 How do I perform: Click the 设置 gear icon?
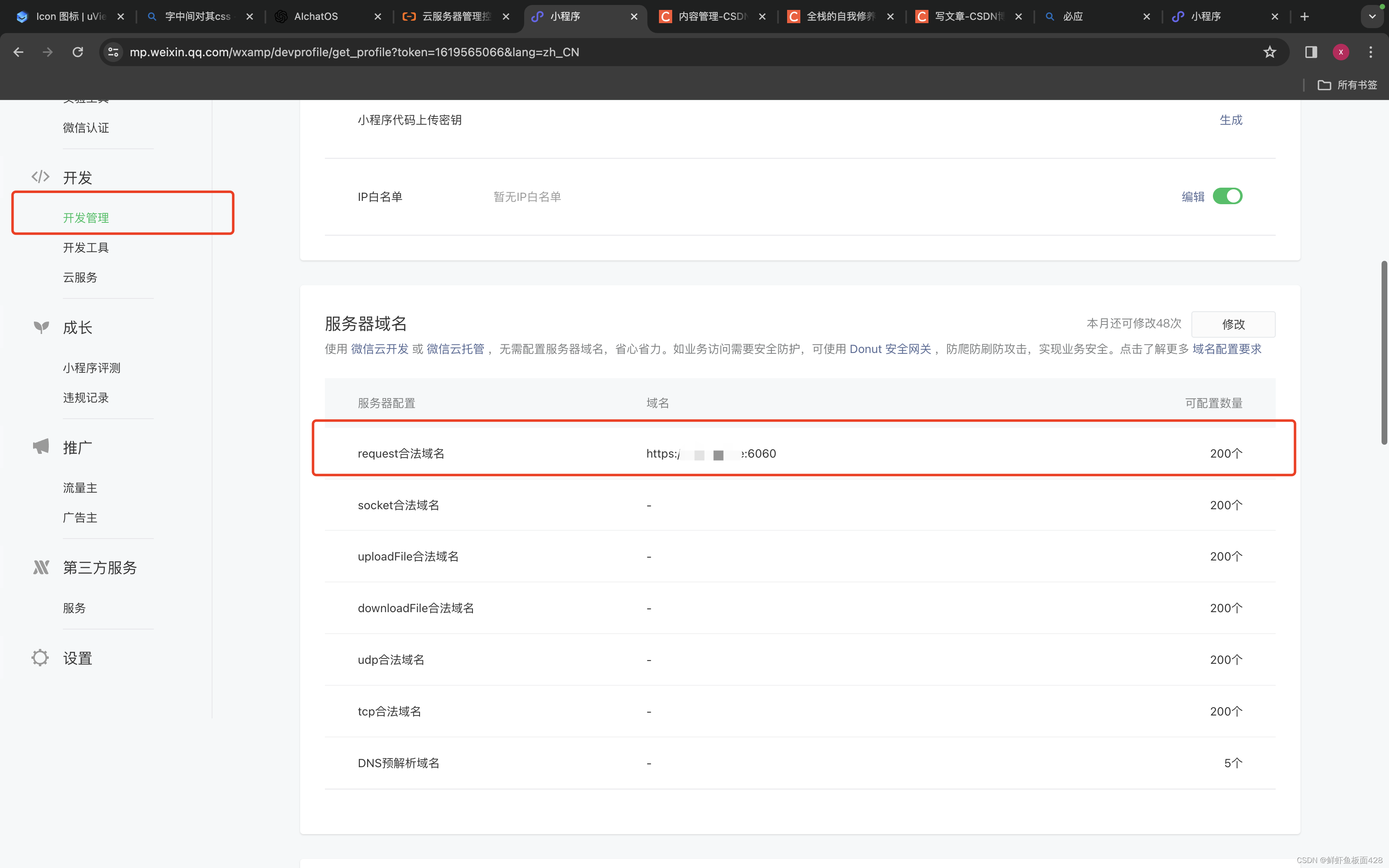40,658
